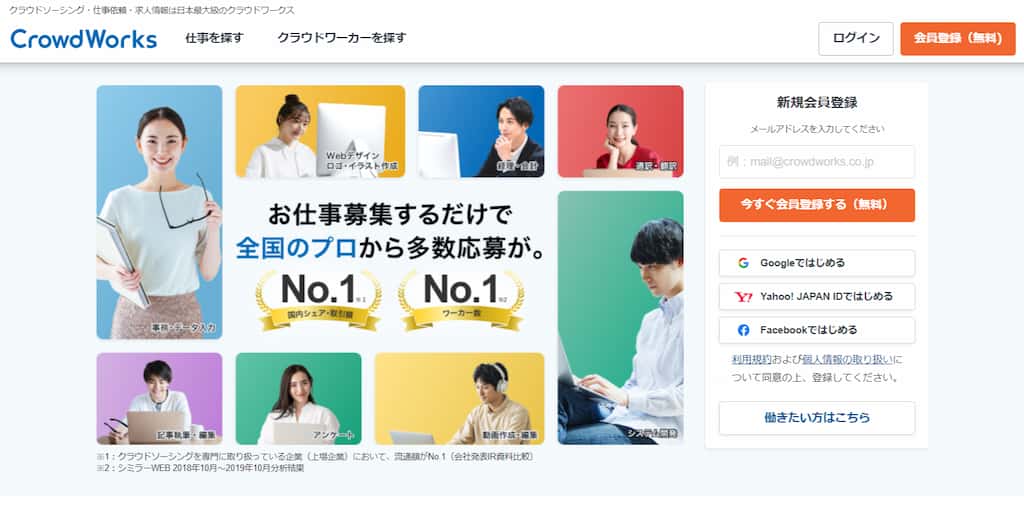Click the No.1 国内シェア laurel badge

(318, 300)
